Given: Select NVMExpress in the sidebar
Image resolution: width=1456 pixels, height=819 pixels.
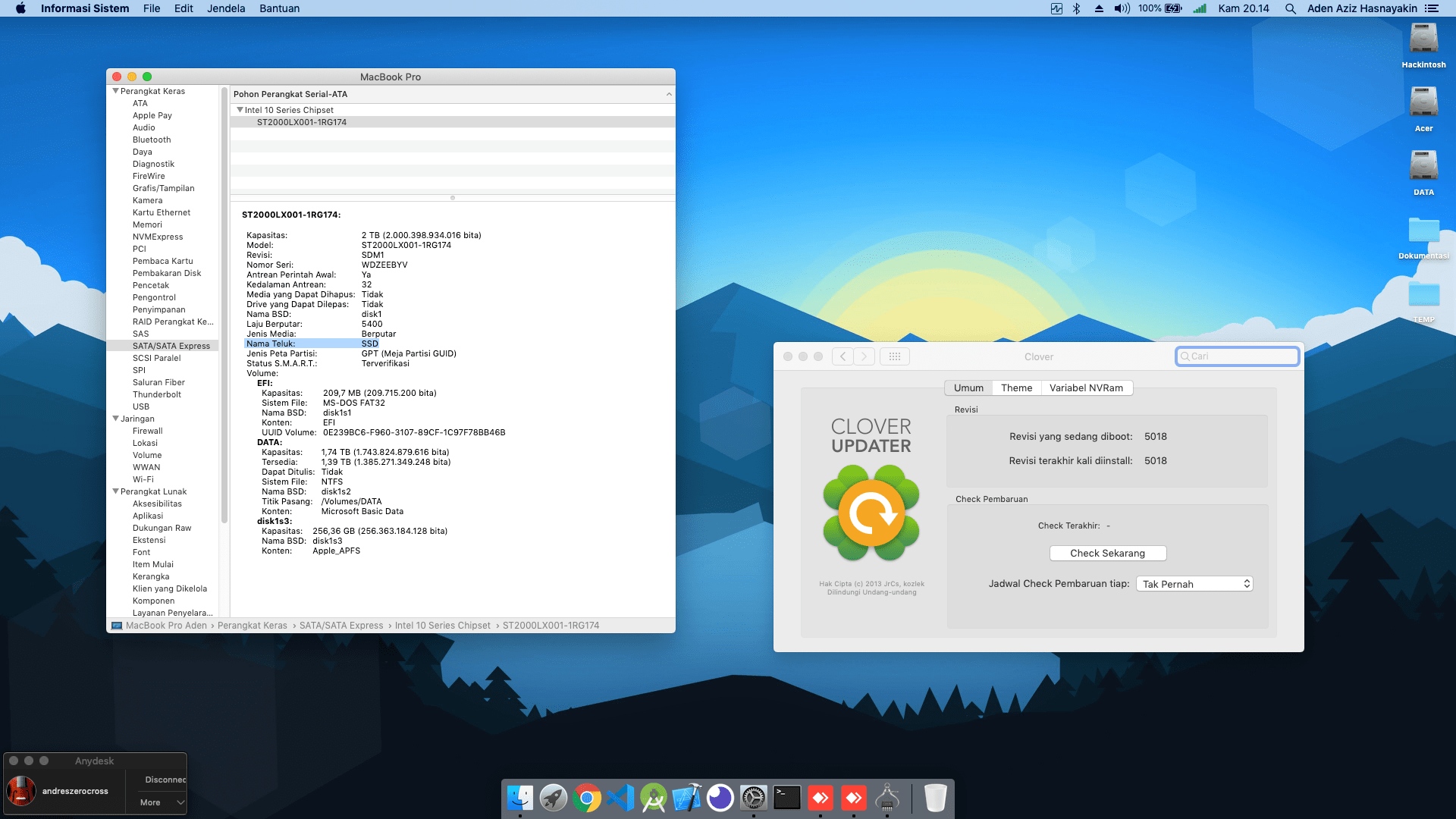Looking at the screenshot, I should click(x=158, y=237).
